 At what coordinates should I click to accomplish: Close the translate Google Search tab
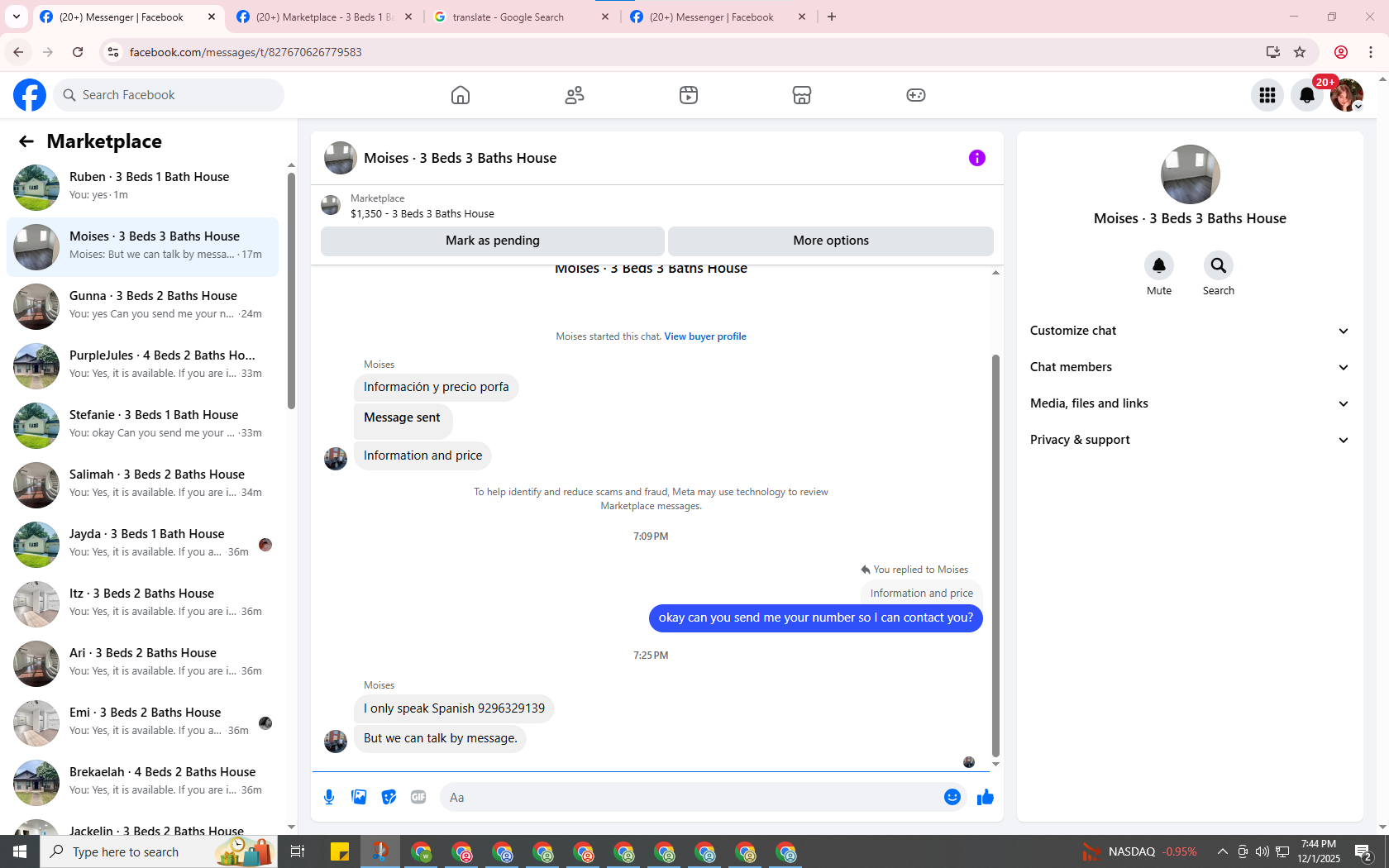(x=605, y=17)
